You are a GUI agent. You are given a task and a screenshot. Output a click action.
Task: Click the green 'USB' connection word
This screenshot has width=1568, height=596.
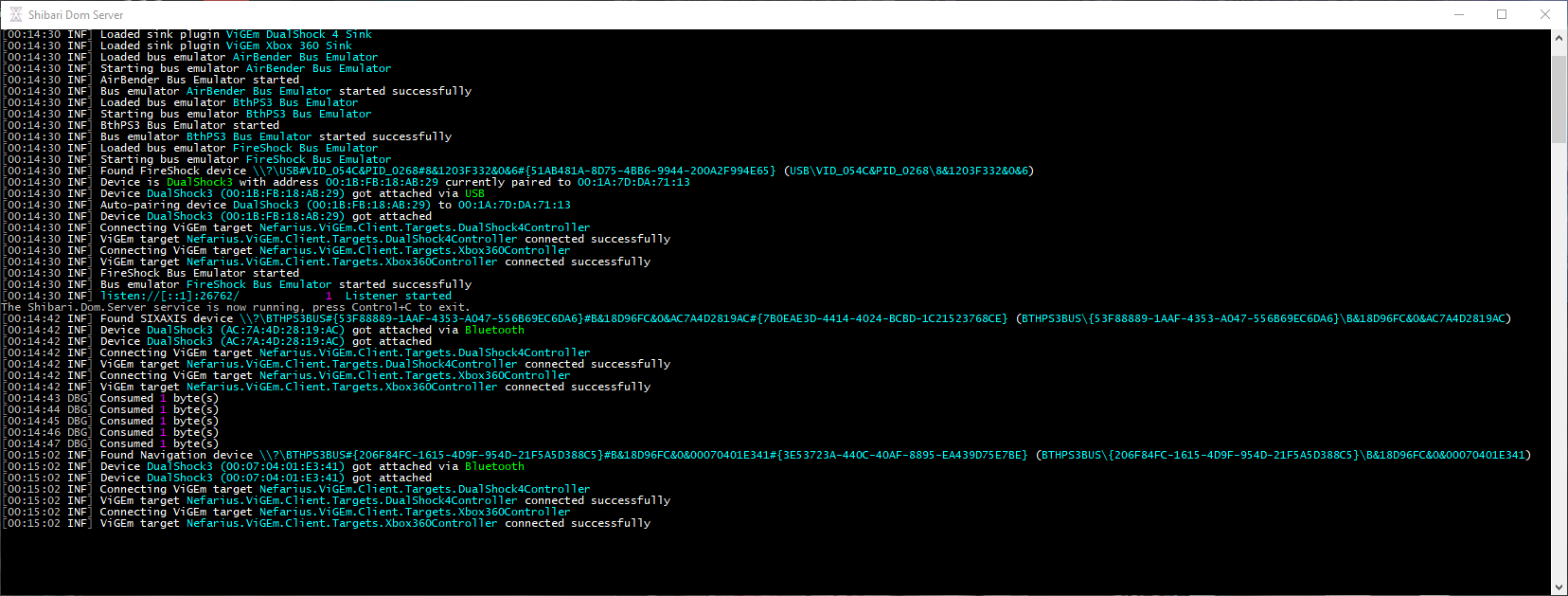[474, 193]
